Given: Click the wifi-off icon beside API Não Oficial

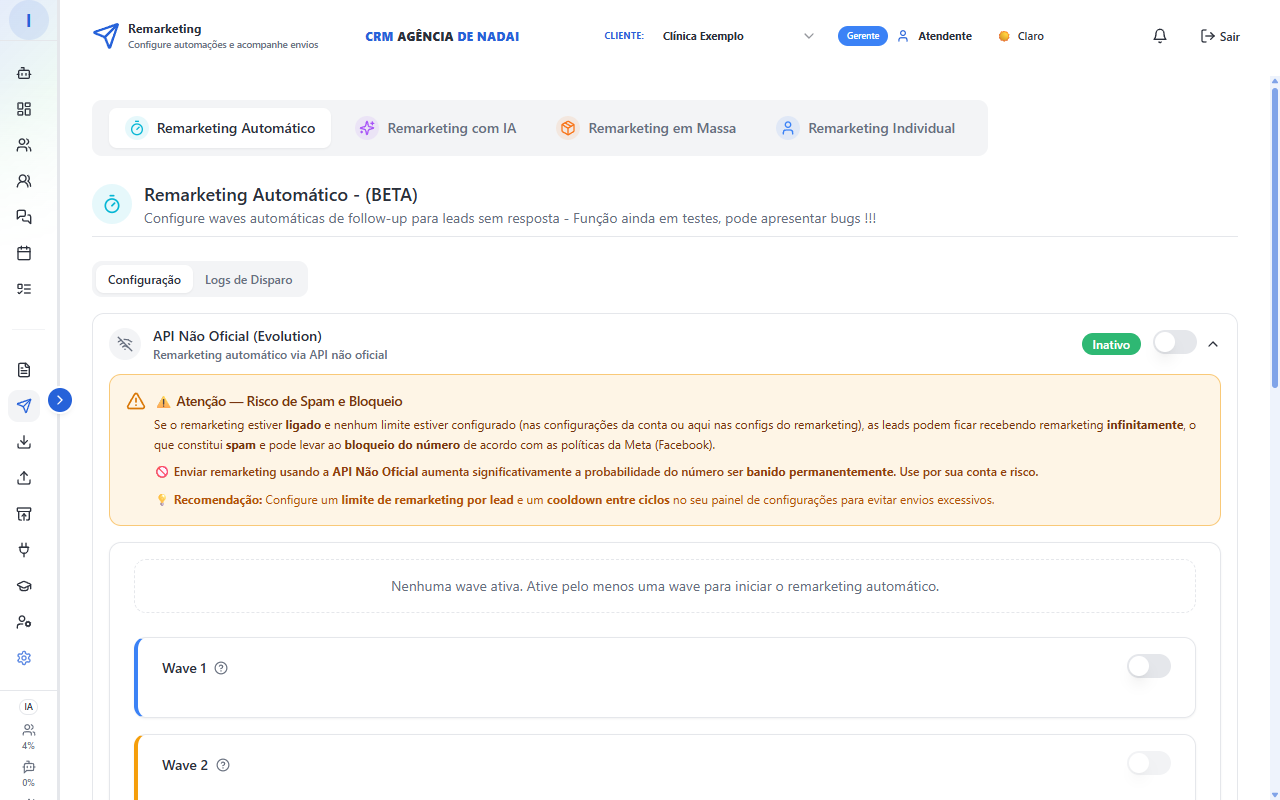Looking at the screenshot, I should (125, 344).
